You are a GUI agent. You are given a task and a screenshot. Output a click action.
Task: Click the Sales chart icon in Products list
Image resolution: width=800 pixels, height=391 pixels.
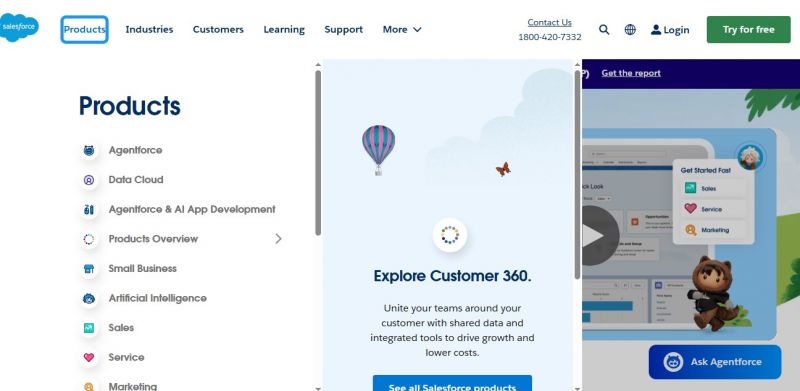[x=89, y=328]
